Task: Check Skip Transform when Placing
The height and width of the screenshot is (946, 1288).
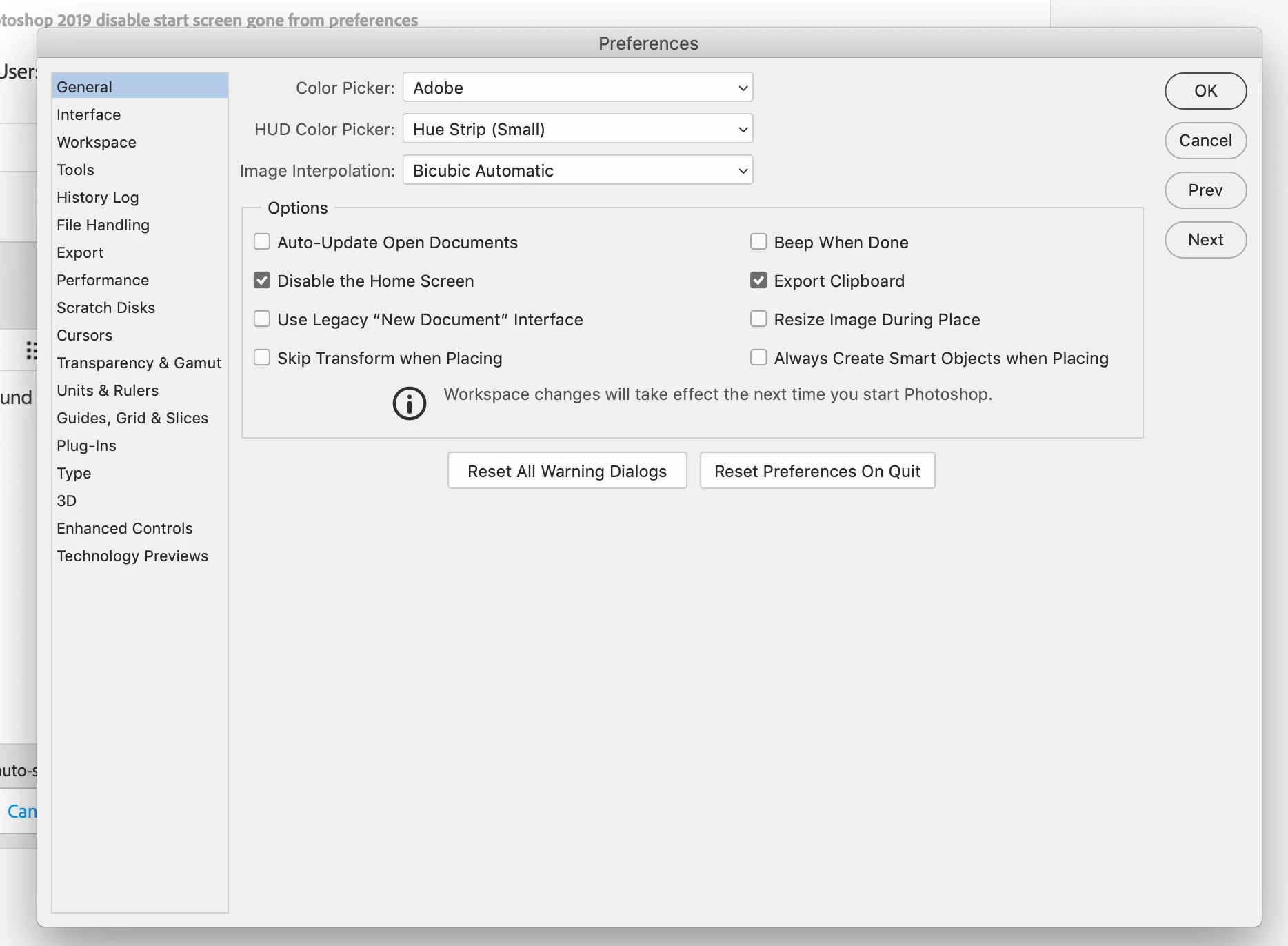Action: [262, 357]
